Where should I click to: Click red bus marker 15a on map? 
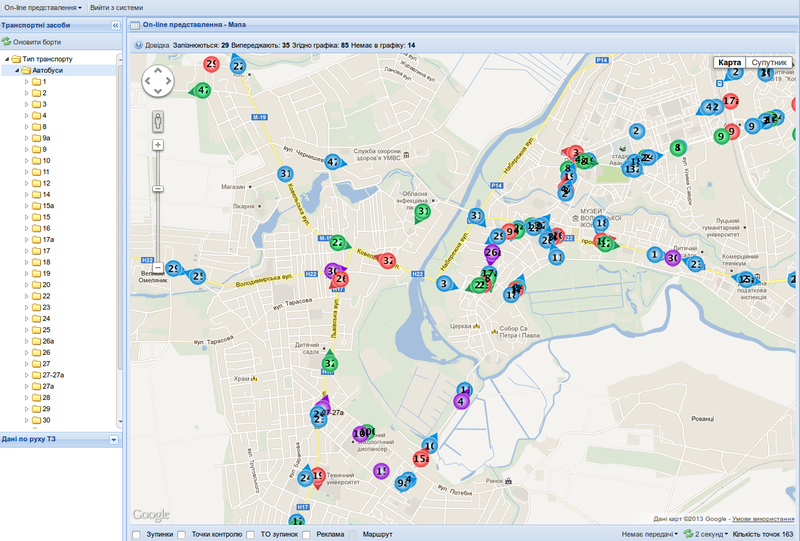tap(421, 458)
